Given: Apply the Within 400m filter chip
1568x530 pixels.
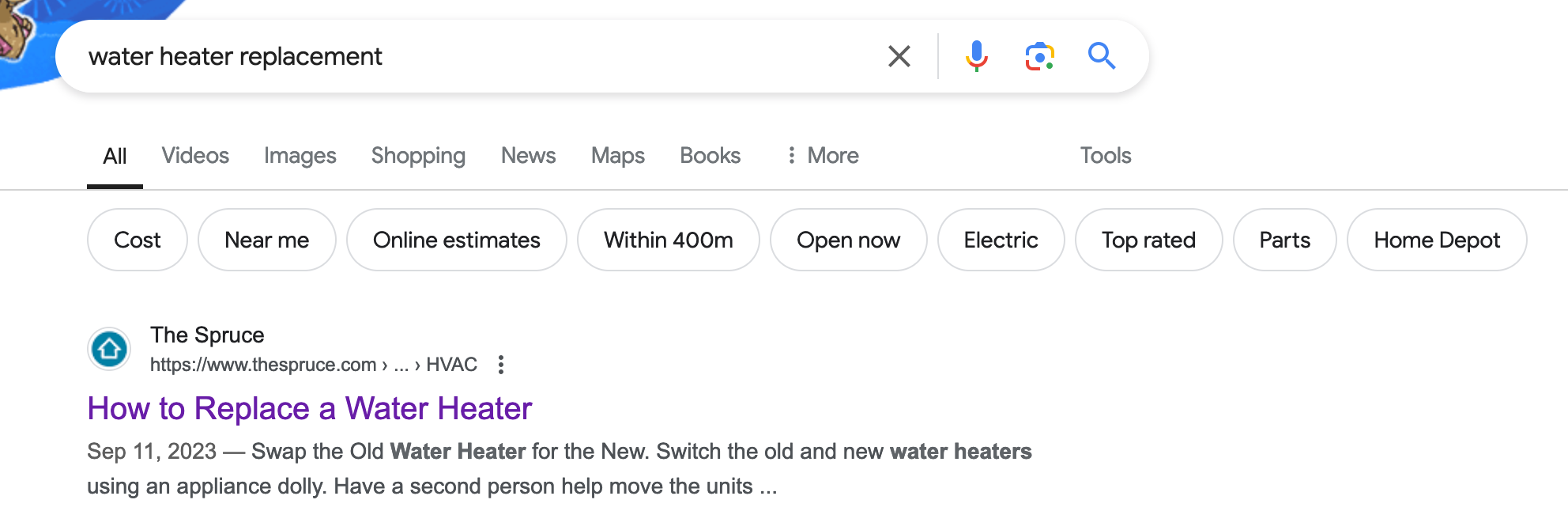Looking at the screenshot, I should pyautogui.click(x=668, y=240).
